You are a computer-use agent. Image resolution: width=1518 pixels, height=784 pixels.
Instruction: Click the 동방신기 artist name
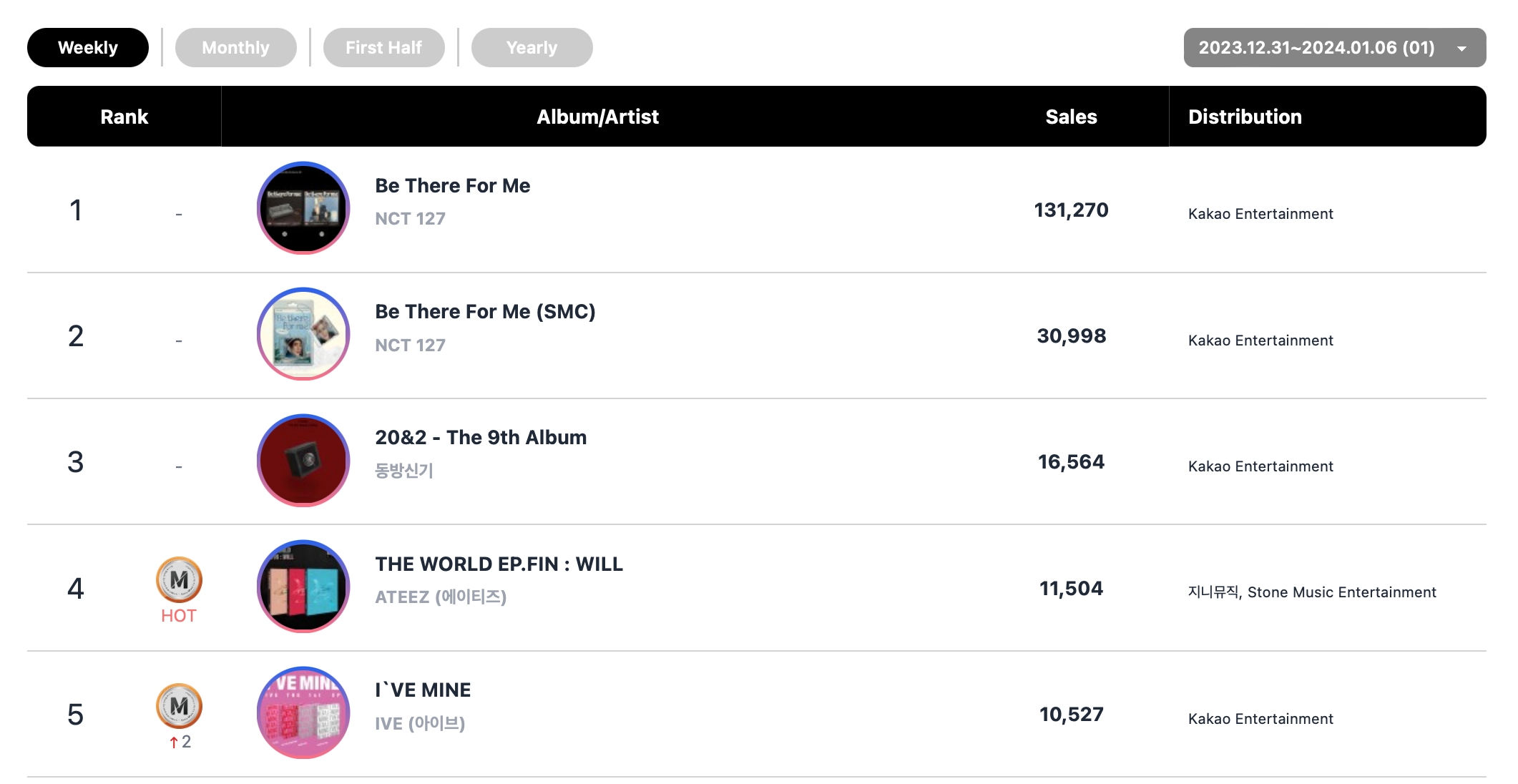404,471
